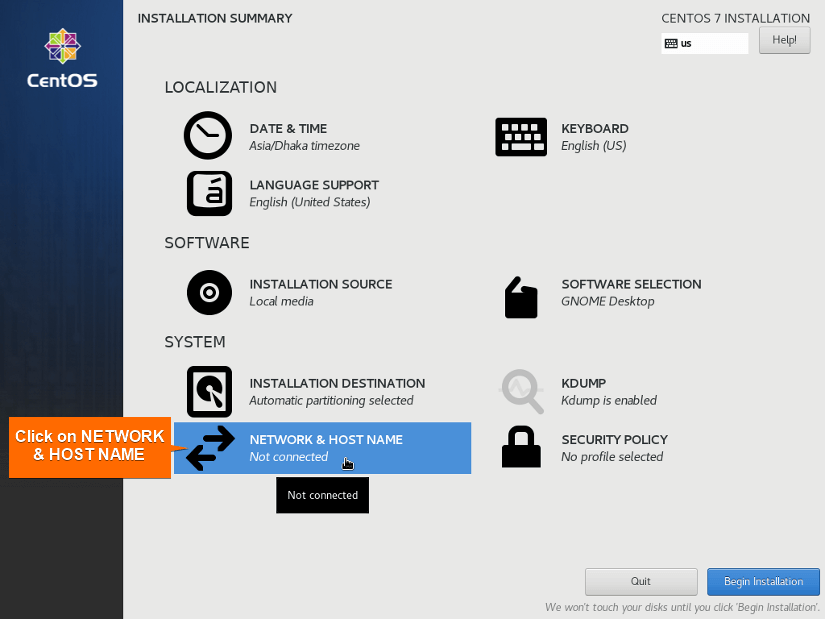This screenshot has width=825, height=619.
Task: Click the 'Kdump is enabled' status text
Action: click(609, 401)
